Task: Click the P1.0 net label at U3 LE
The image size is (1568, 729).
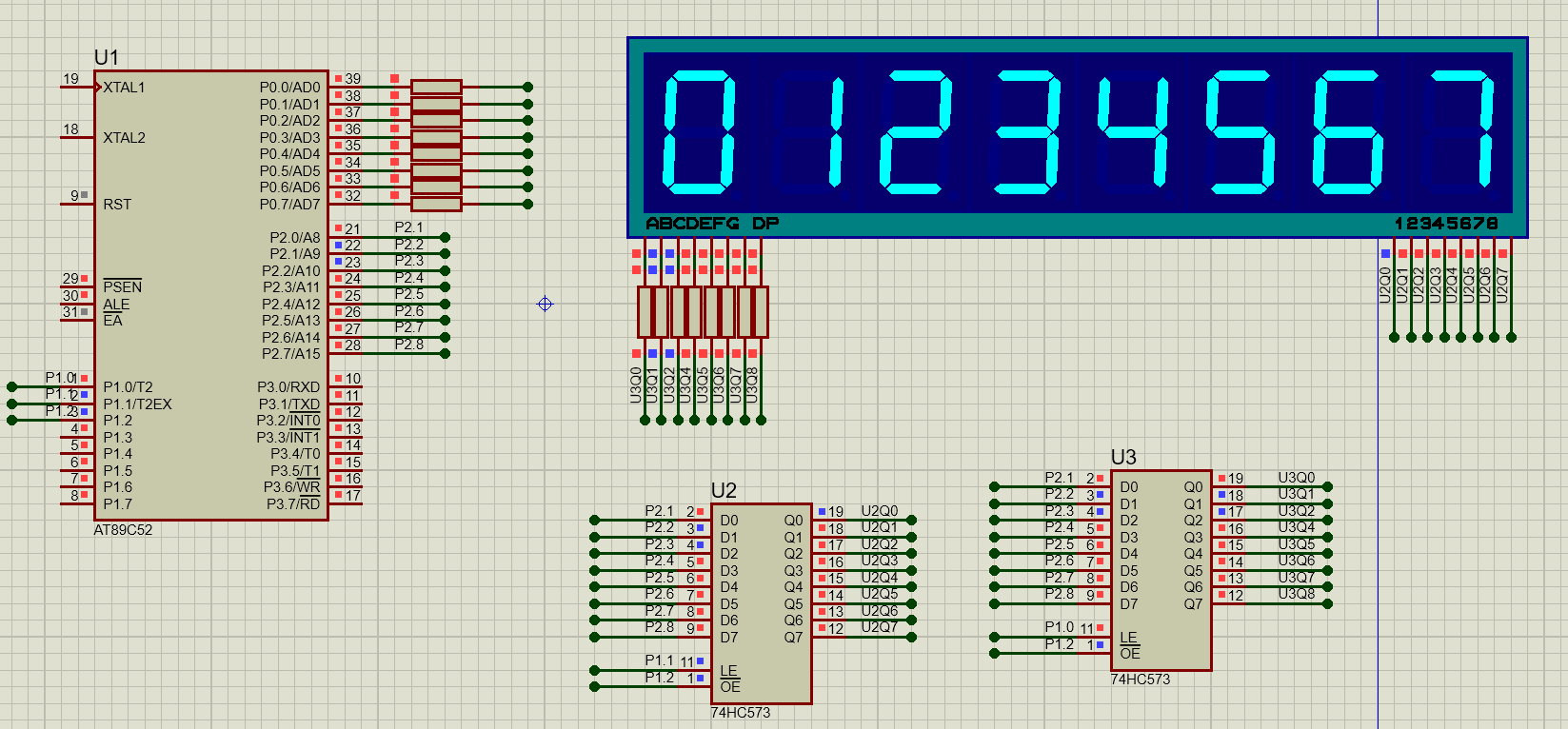Action: click(x=1059, y=627)
